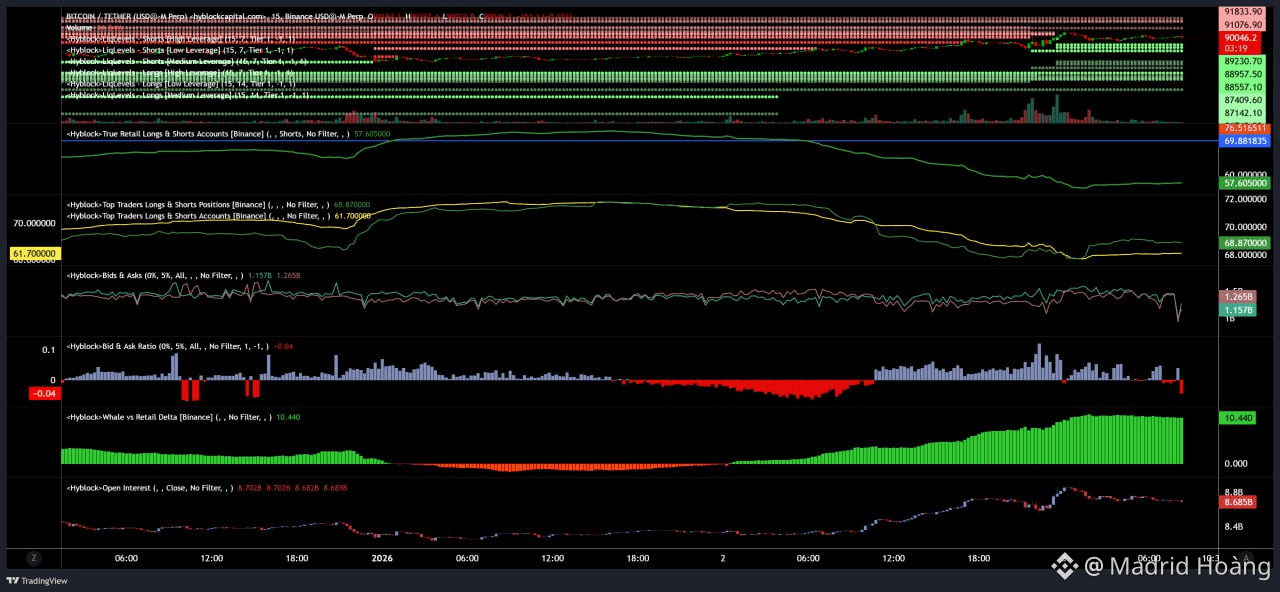The height and width of the screenshot is (592, 1280).
Task: Click the 8.4B open interest axis tick
Action: 1235,527
